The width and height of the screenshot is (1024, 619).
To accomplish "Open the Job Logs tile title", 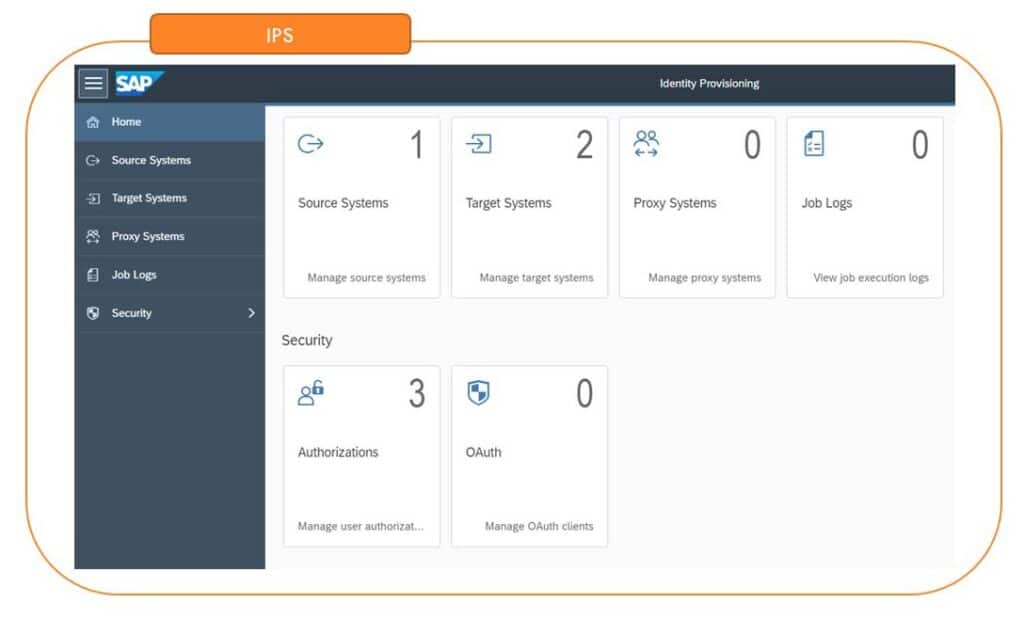I will (827, 203).
